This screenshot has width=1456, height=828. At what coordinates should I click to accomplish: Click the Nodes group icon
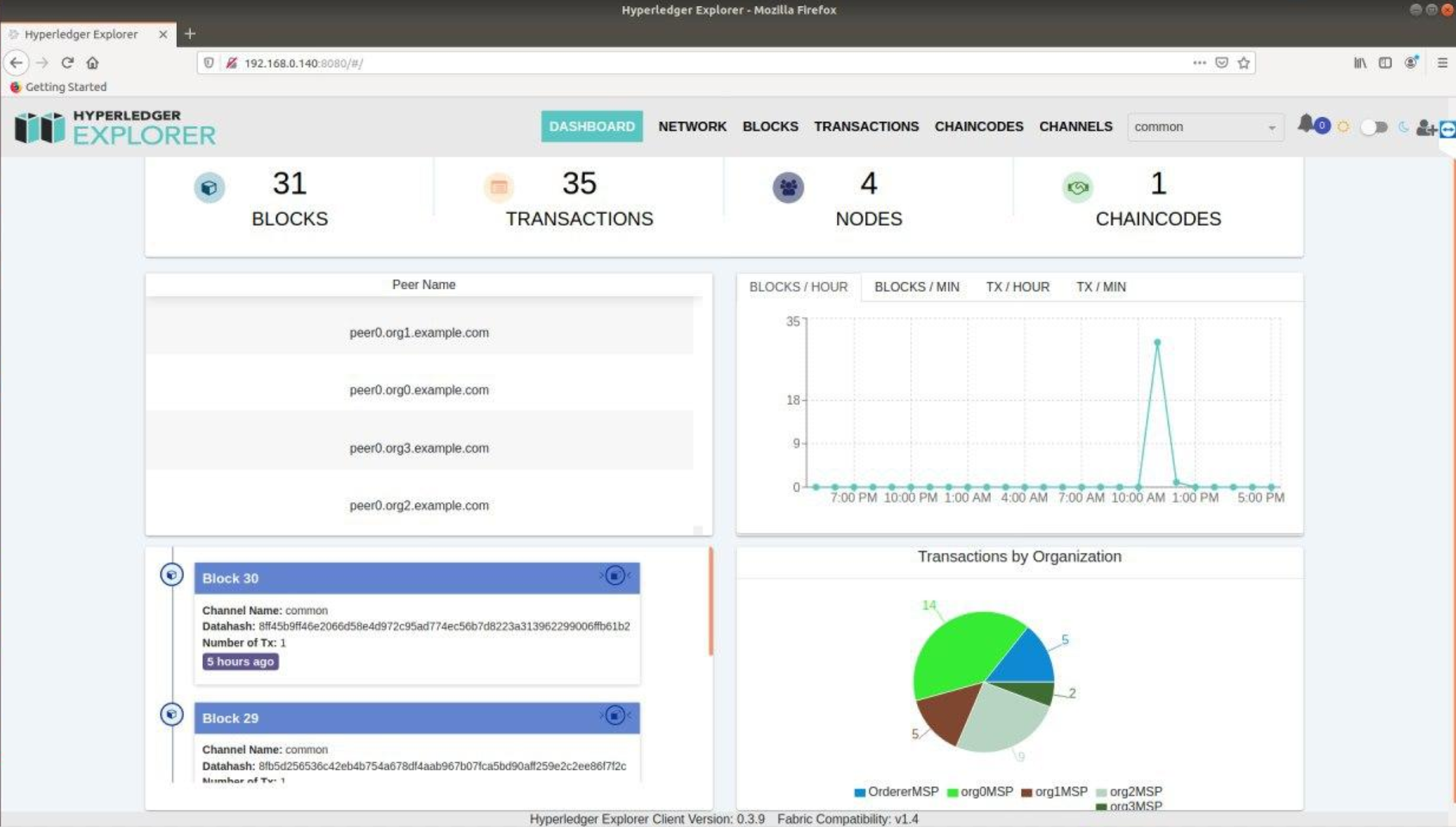(788, 188)
